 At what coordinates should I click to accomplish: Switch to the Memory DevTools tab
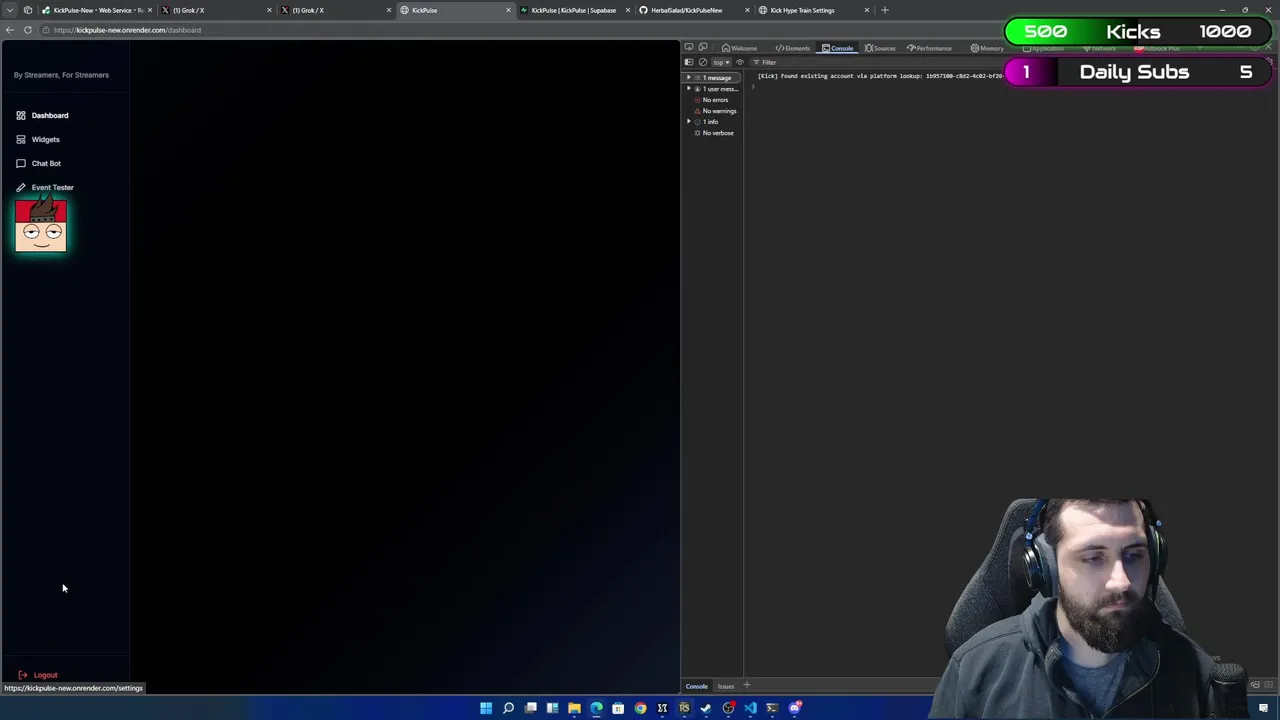coord(986,48)
